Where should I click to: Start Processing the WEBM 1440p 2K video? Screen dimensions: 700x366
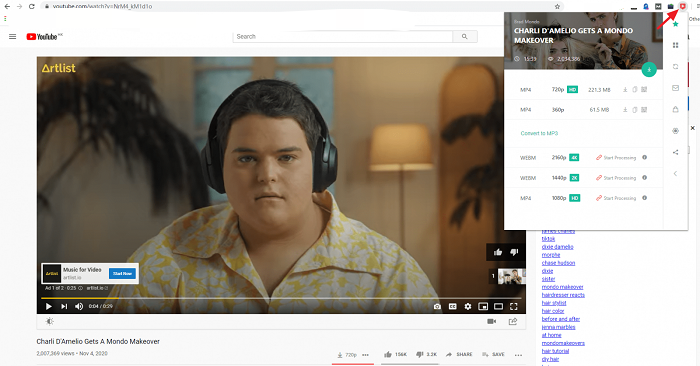pyautogui.click(x=616, y=178)
